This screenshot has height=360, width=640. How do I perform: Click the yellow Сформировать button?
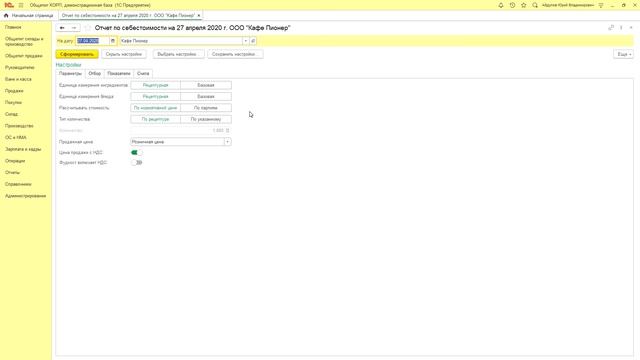click(x=77, y=54)
